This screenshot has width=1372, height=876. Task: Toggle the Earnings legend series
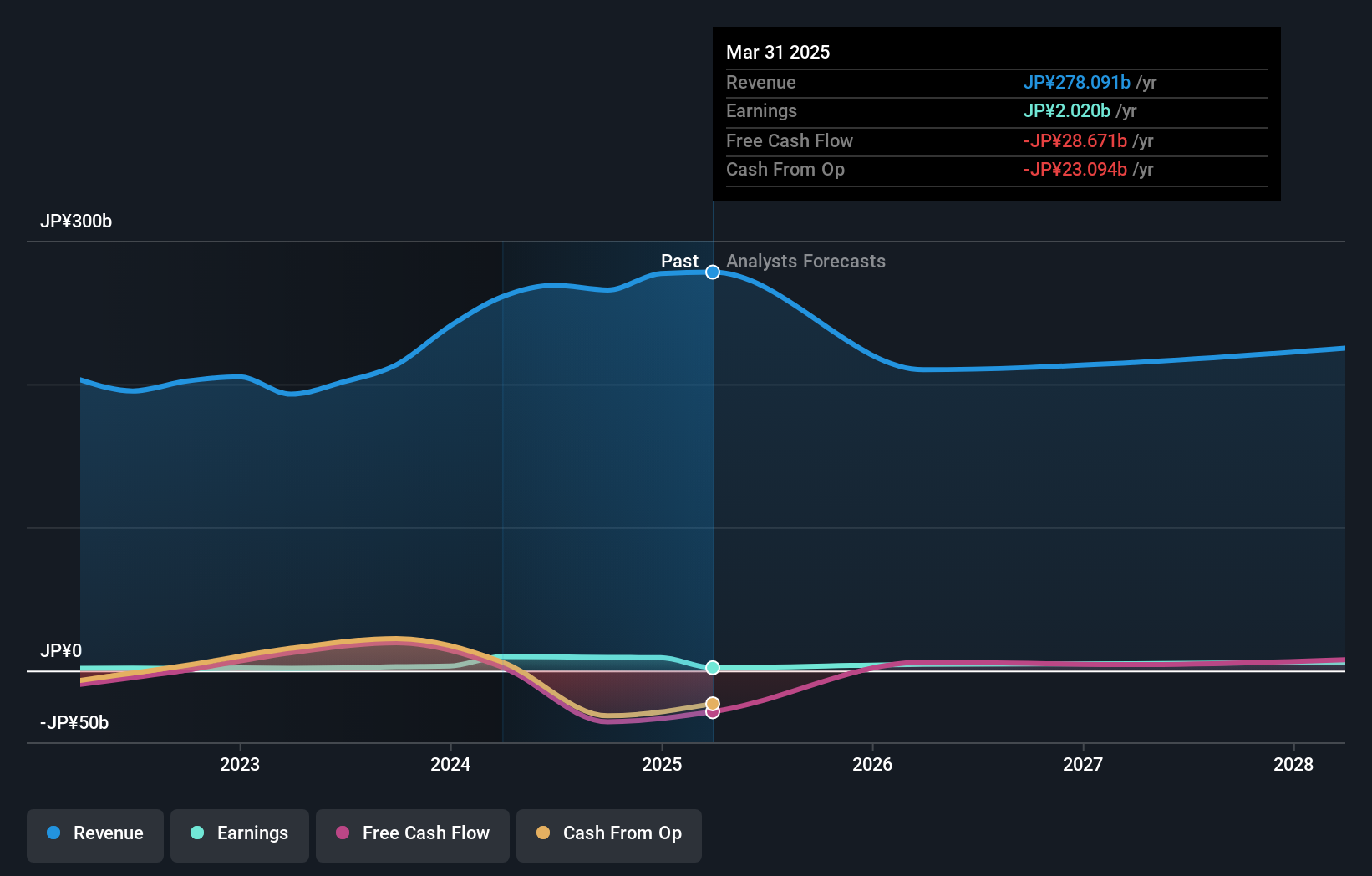click(240, 835)
